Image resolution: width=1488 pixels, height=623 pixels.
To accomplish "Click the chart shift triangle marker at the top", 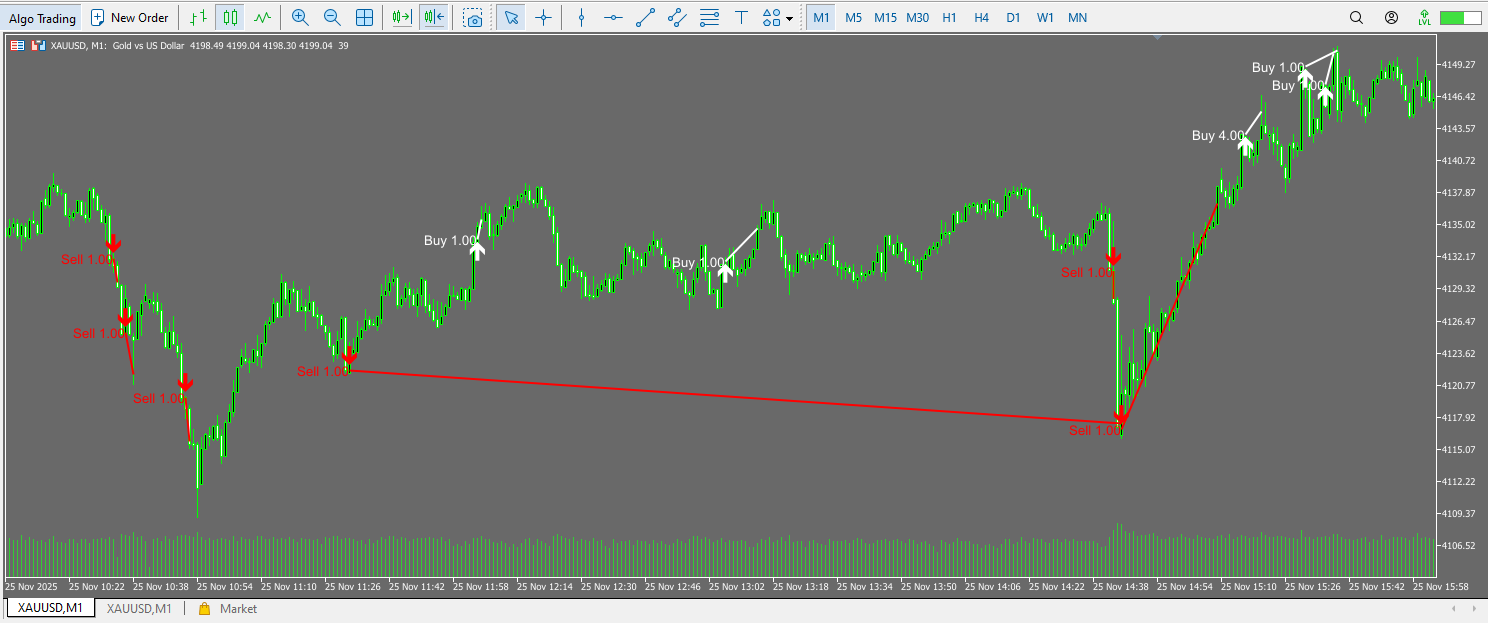I will tap(1158, 37).
